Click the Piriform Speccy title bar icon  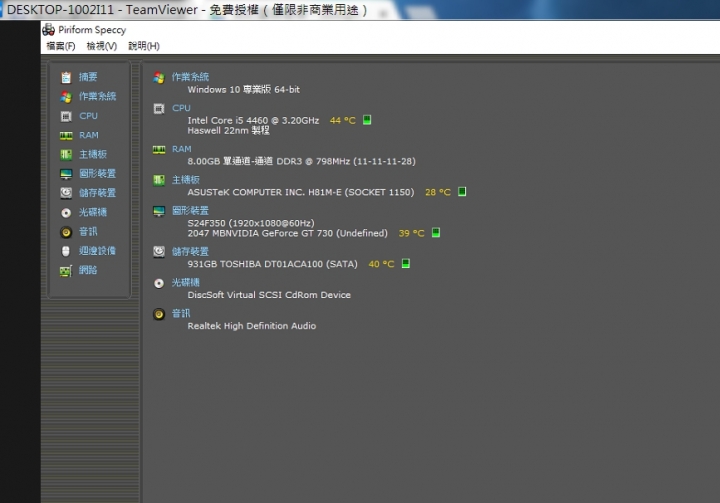pos(49,30)
